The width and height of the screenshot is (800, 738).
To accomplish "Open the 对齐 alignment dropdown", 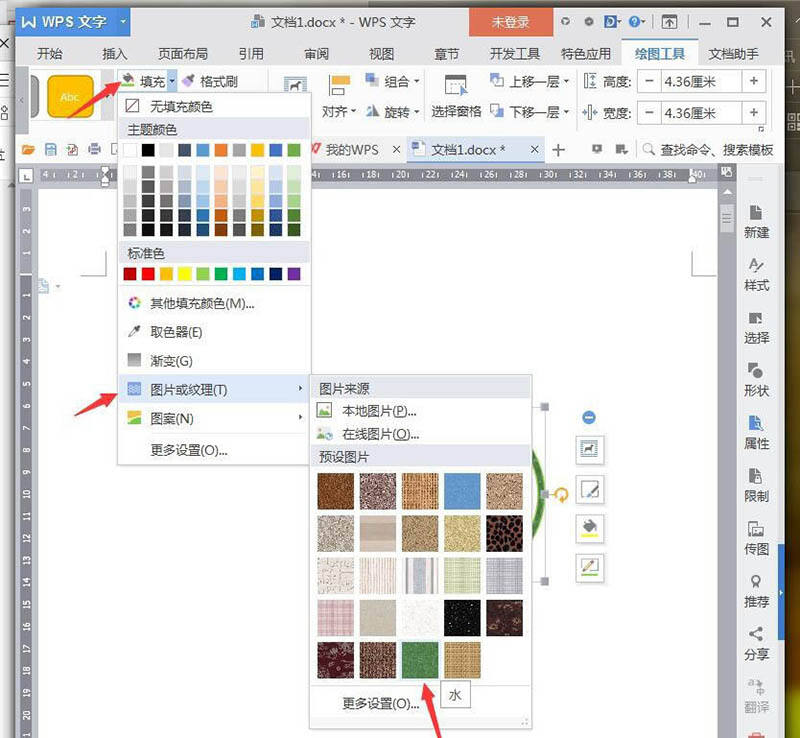I will click(340, 112).
